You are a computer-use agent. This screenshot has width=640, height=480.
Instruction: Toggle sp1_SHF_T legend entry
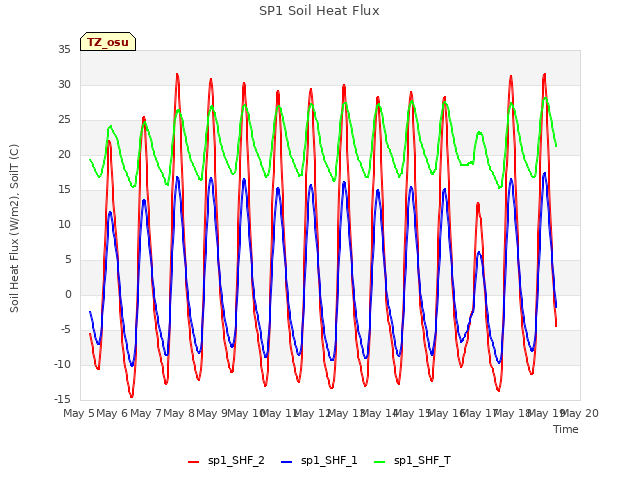(412, 461)
